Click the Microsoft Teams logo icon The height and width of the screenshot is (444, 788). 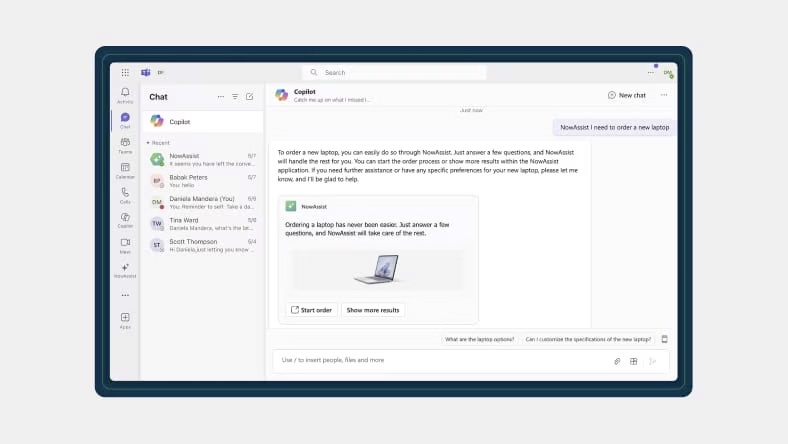tap(146, 72)
